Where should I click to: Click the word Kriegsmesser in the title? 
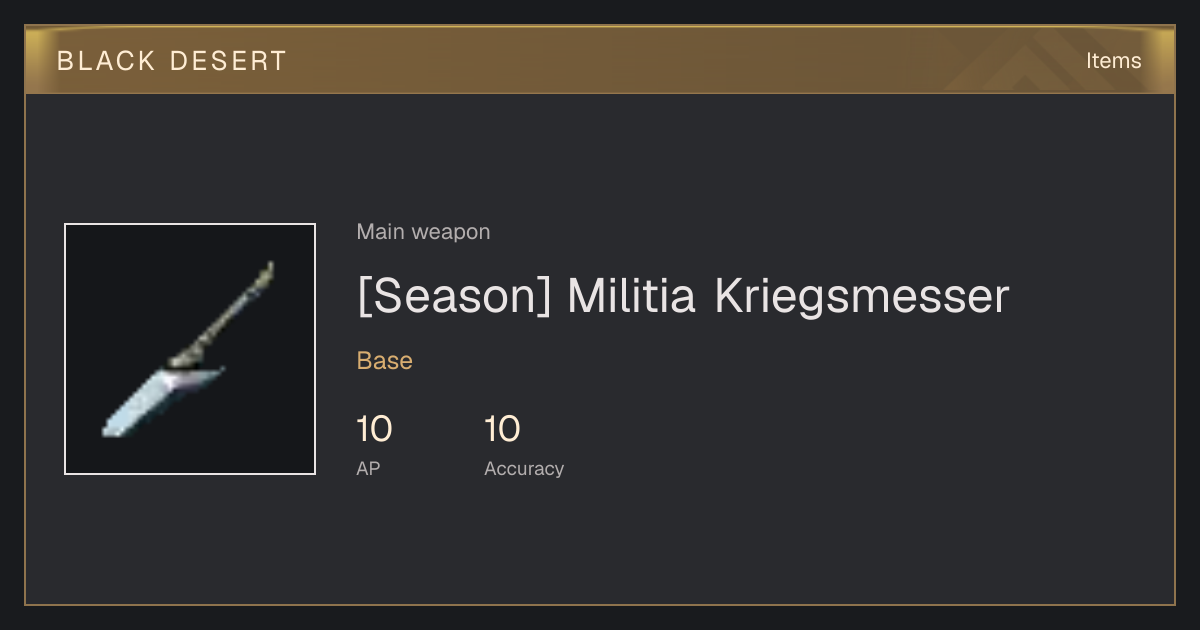point(862,296)
